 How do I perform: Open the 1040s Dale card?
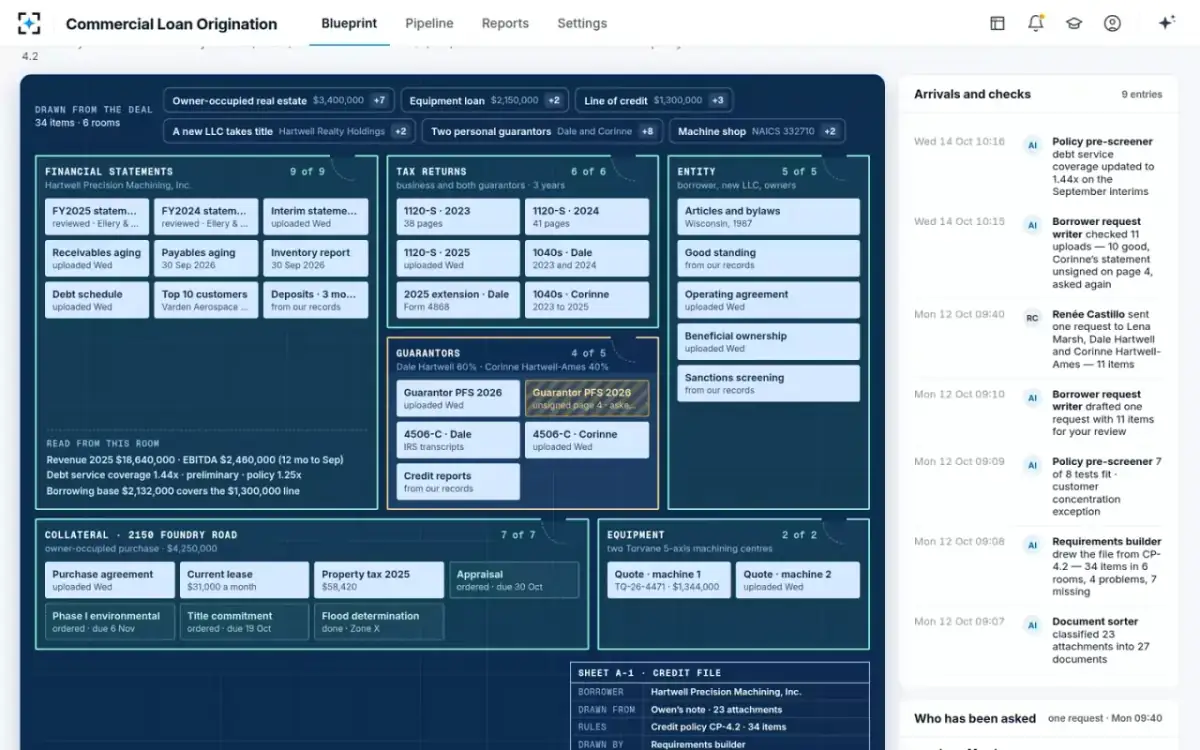(x=587, y=259)
